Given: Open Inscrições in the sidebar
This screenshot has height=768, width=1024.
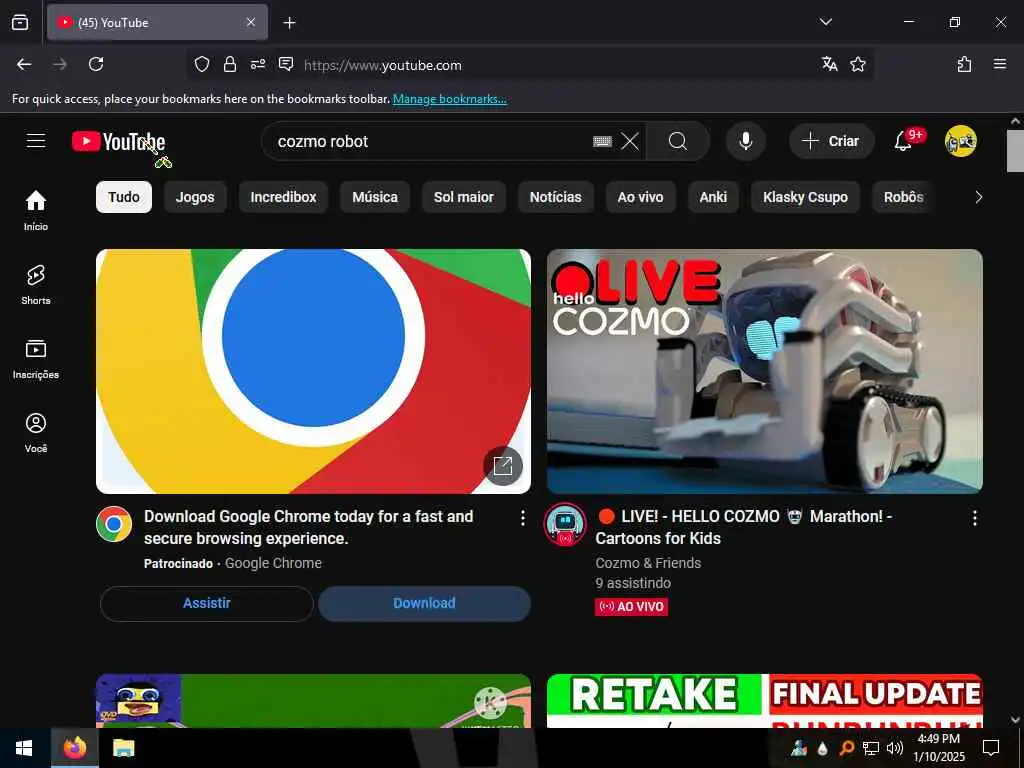Looking at the screenshot, I should (36, 359).
